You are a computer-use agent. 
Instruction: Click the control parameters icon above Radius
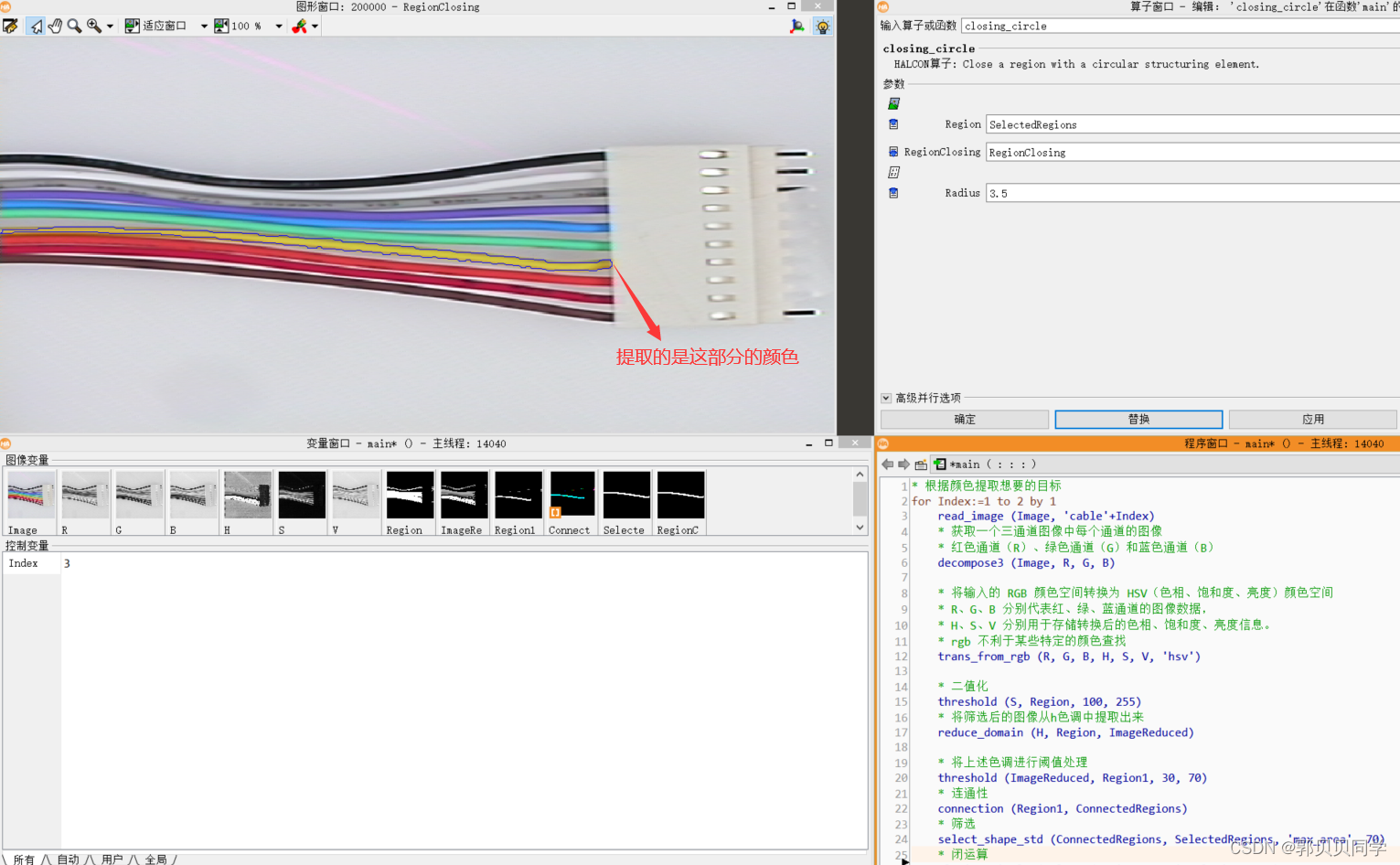[893, 172]
